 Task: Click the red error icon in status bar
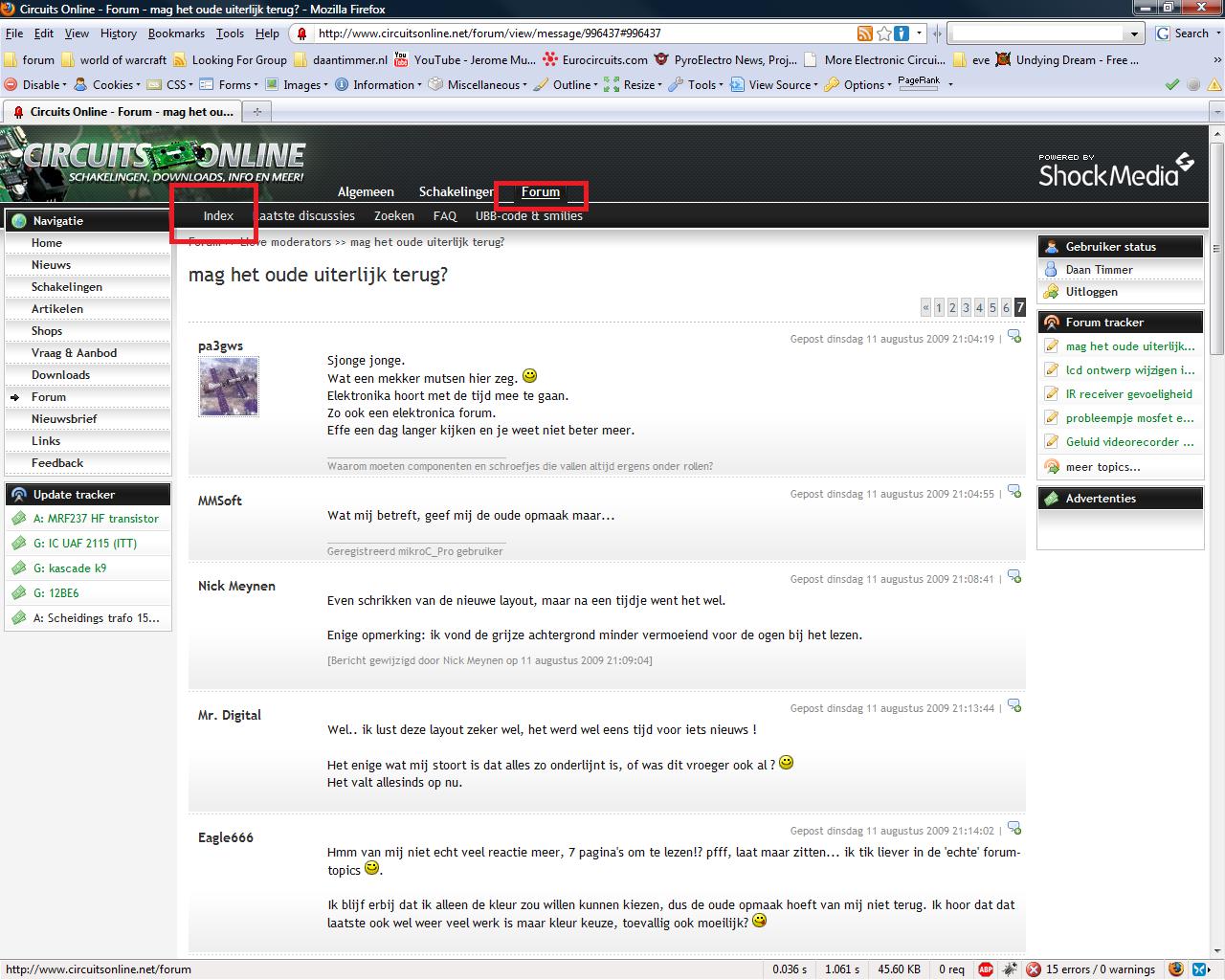(1034, 969)
